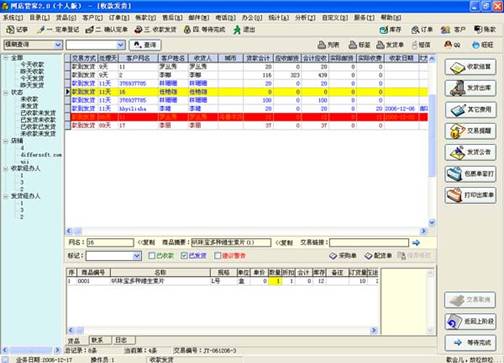
Task: Open the 交易提醒 trade reminder button
Action: point(470,131)
